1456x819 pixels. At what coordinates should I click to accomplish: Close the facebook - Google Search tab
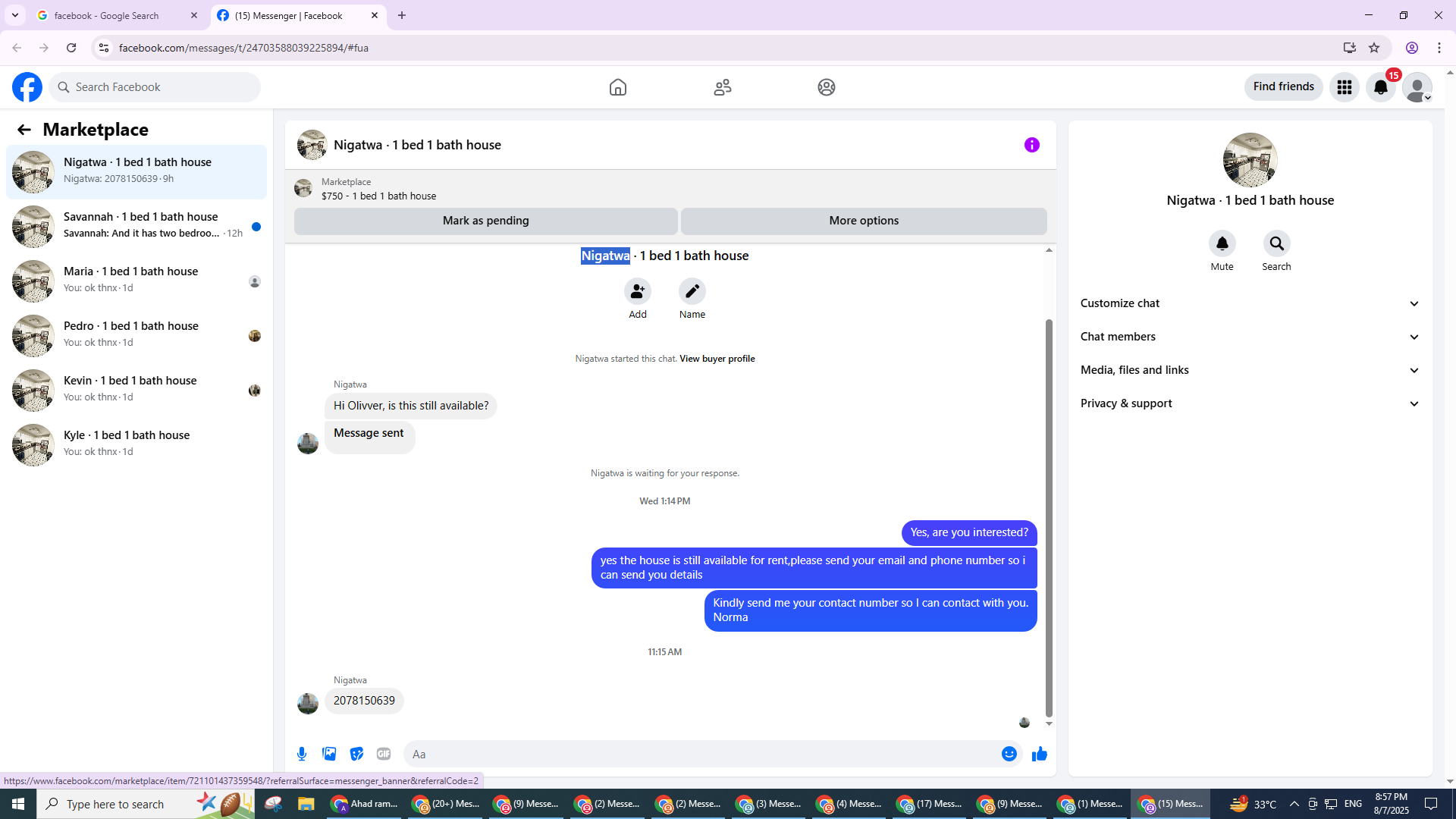194,15
